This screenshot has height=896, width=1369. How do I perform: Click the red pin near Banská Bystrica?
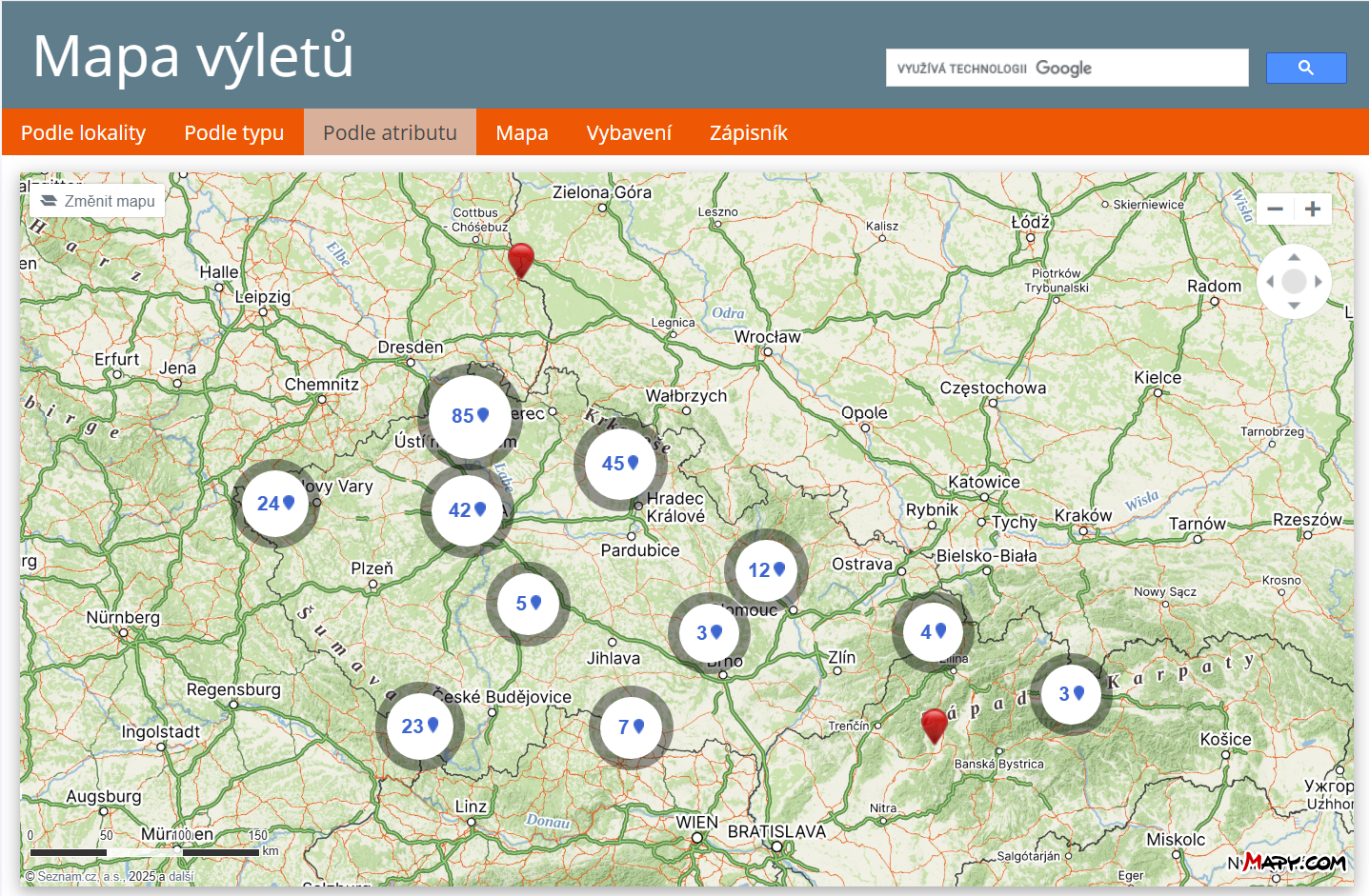pos(935,726)
